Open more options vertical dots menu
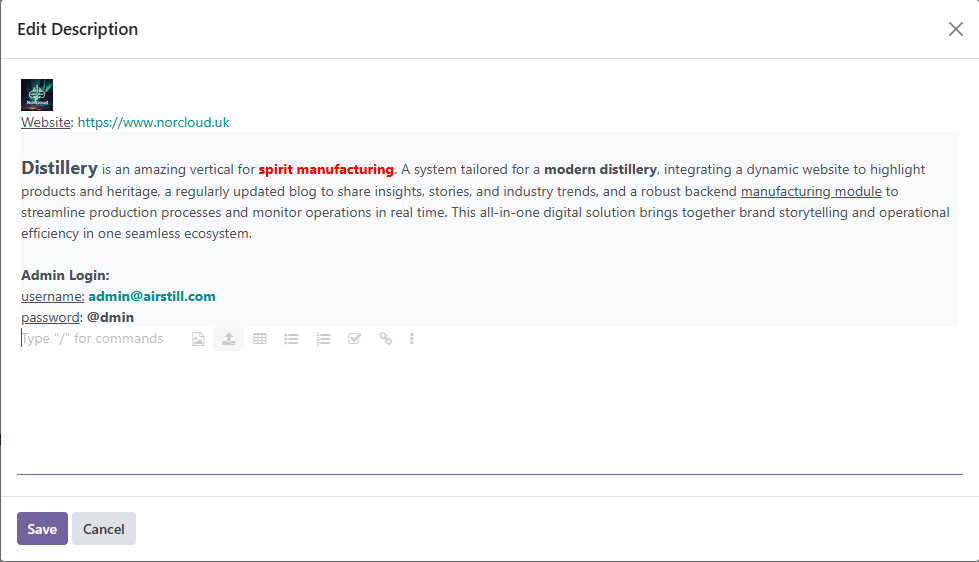Image resolution: width=979 pixels, height=562 pixels. click(x=411, y=339)
